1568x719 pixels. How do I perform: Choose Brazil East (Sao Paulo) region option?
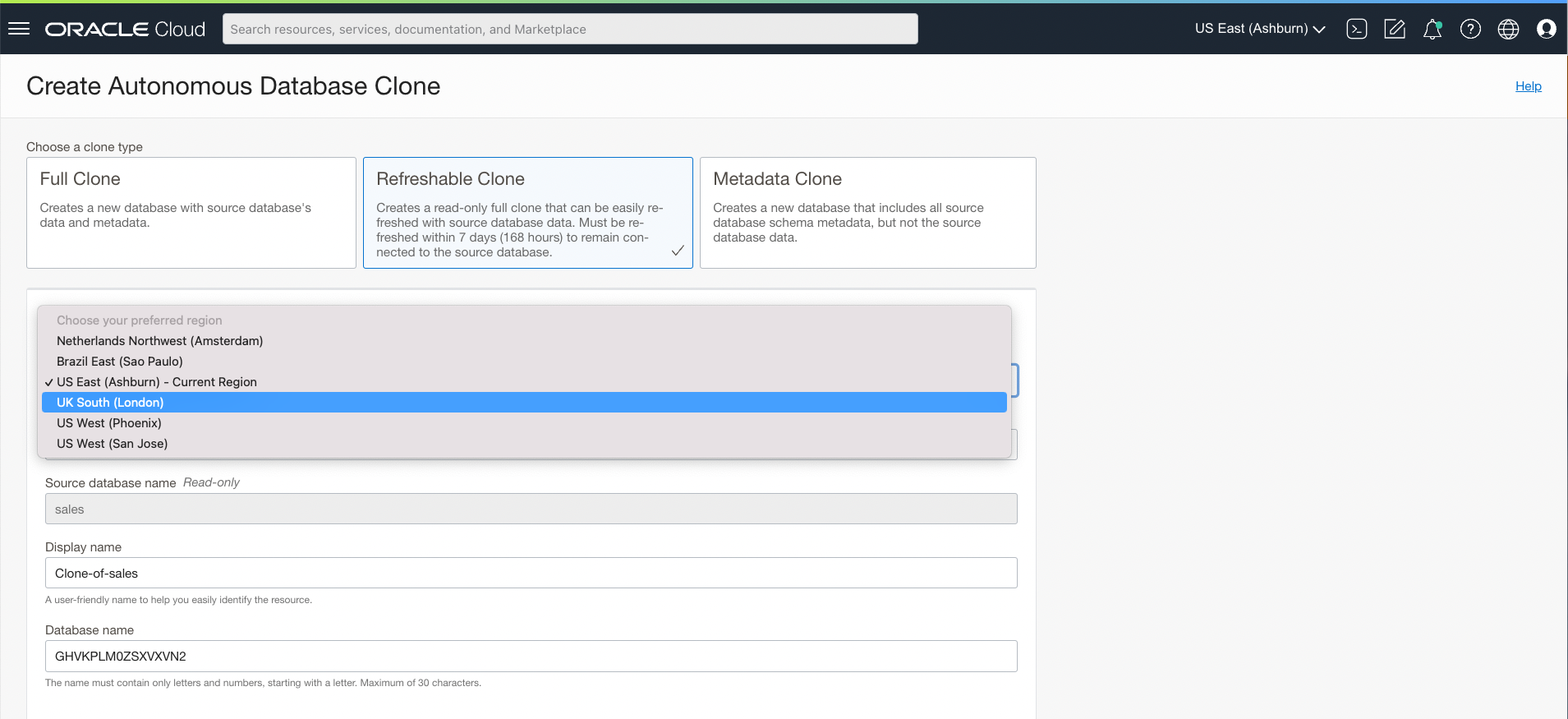click(524, 362)
